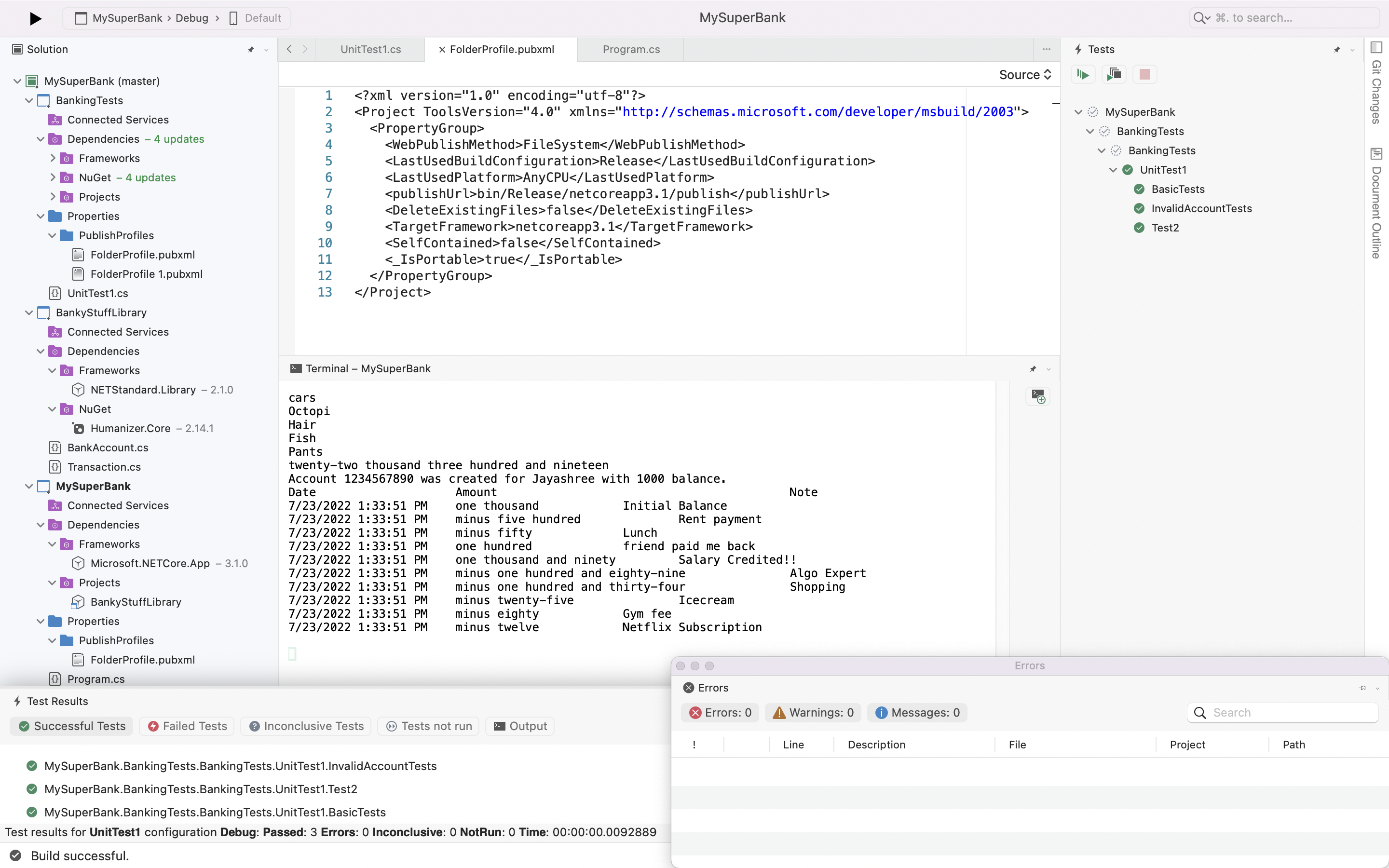Open the msbuild schema URL link
This screenshot has height=868, width=1389.
818,112
